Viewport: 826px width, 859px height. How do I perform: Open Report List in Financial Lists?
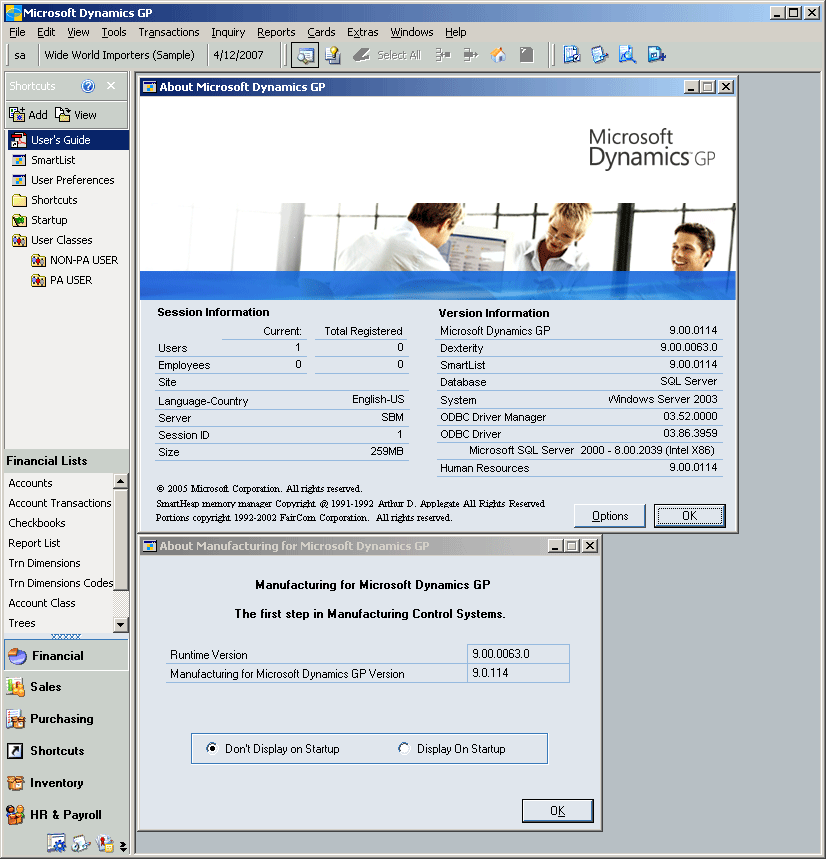coord(34,543)
